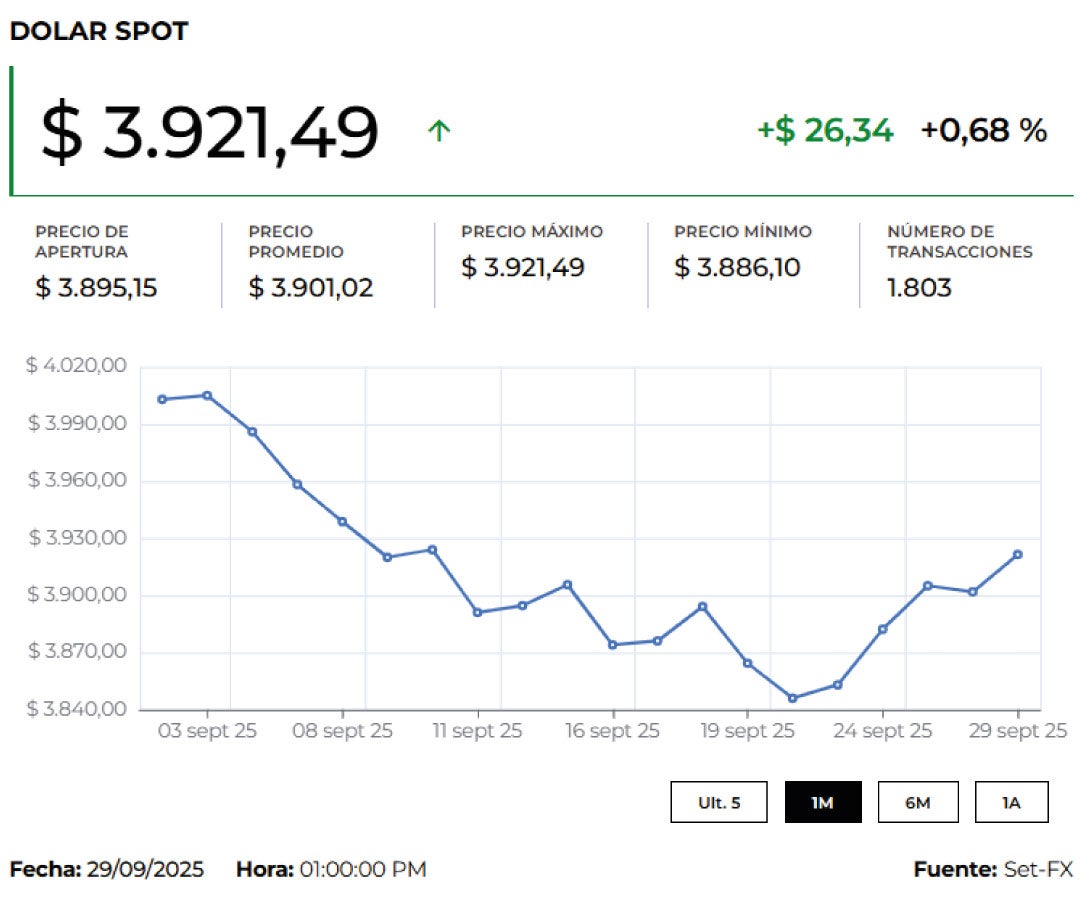Click the $ 3.930,00 y-axis label
Image resolution: width=1080 pixels, height=900 pixels.
coord(77,538)
